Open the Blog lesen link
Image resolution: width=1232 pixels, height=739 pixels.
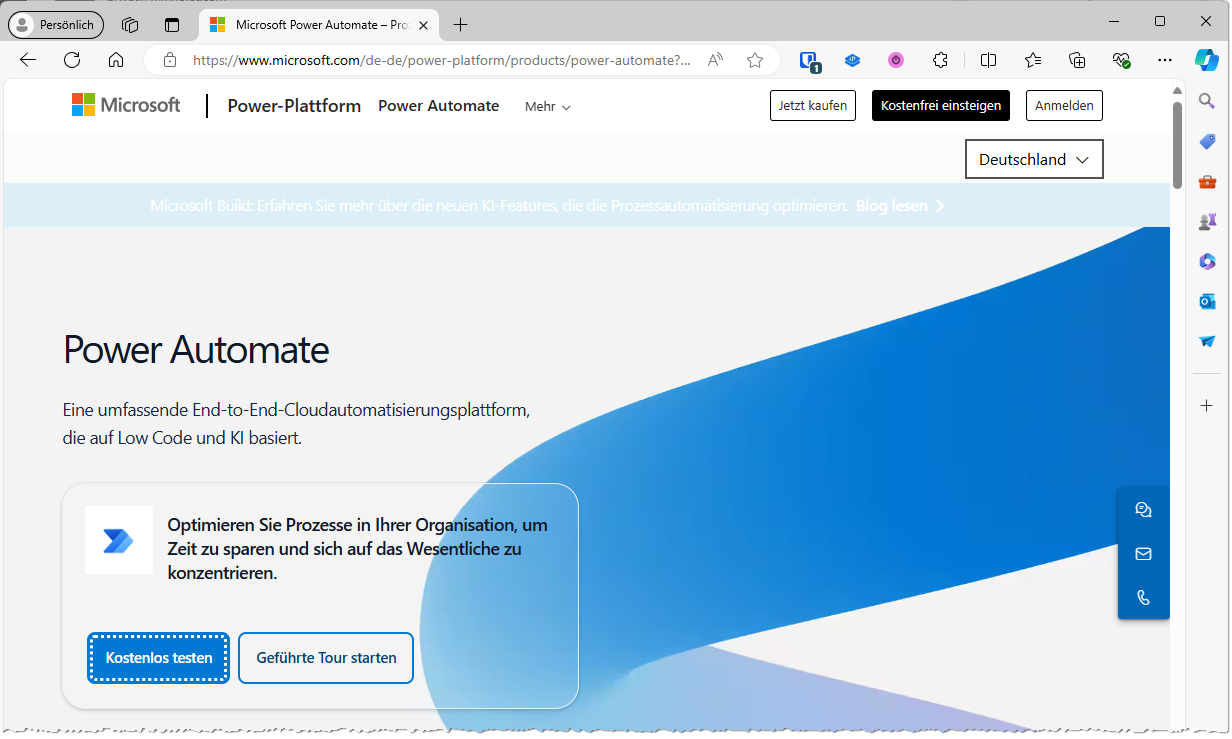(891, 205)
